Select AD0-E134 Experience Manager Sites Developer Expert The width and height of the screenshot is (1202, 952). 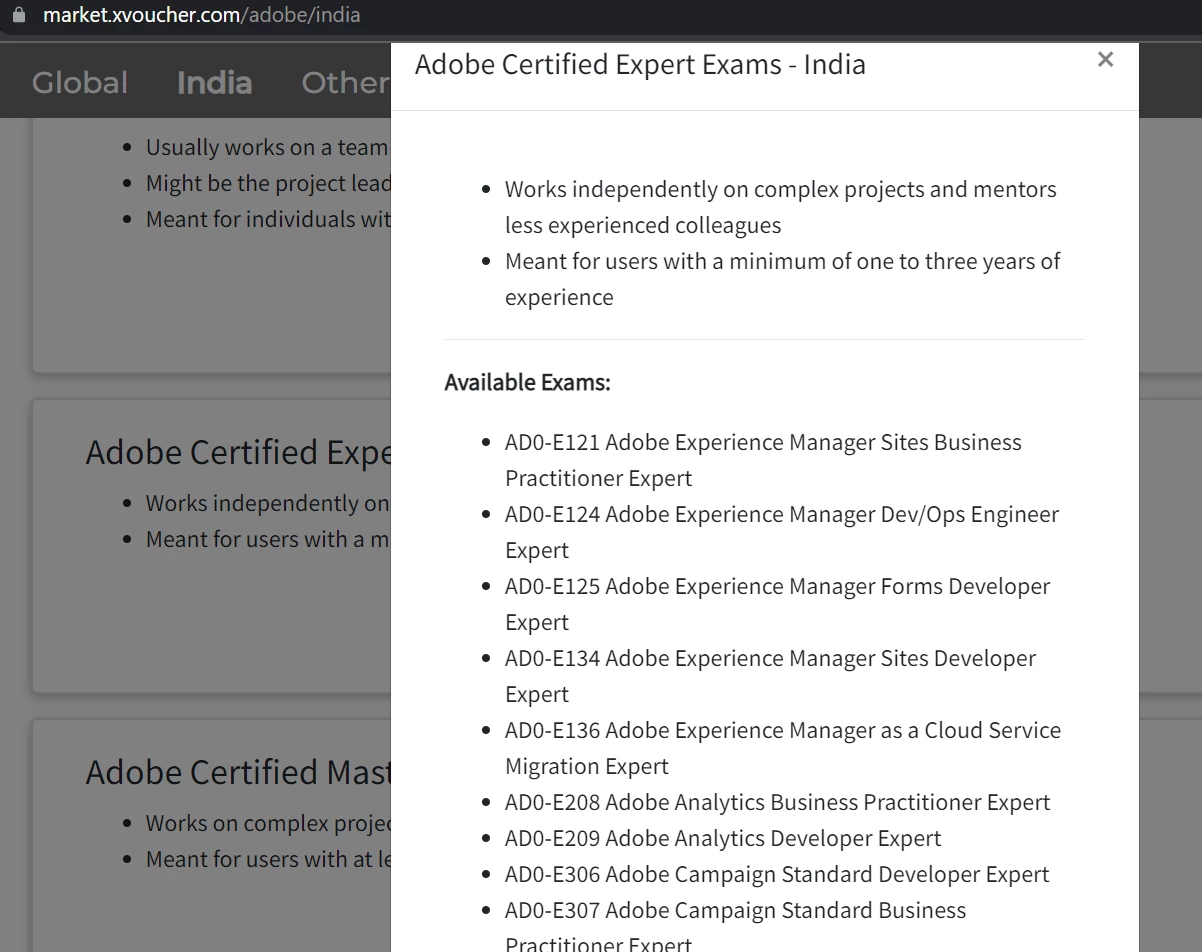click(770, 676)
